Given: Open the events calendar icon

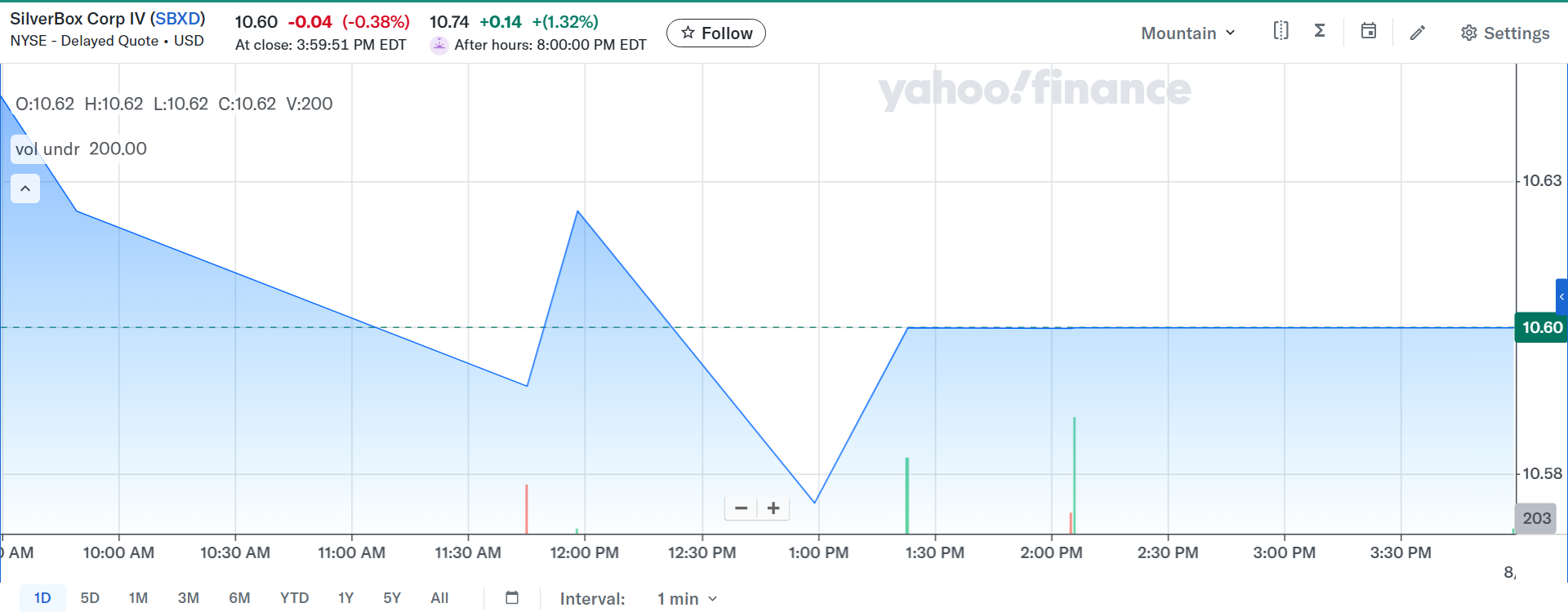Looking at the screenshot, I should (1369, 31).
